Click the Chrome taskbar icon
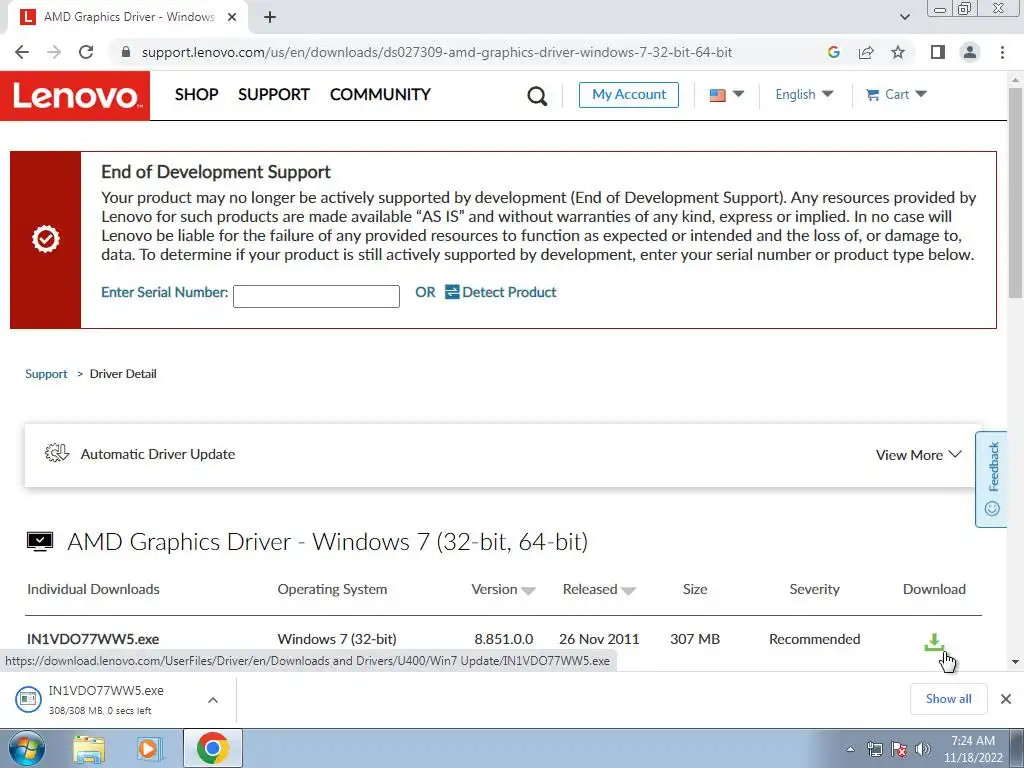Viewport: 1024px width, 768px height. pos(212,748)
